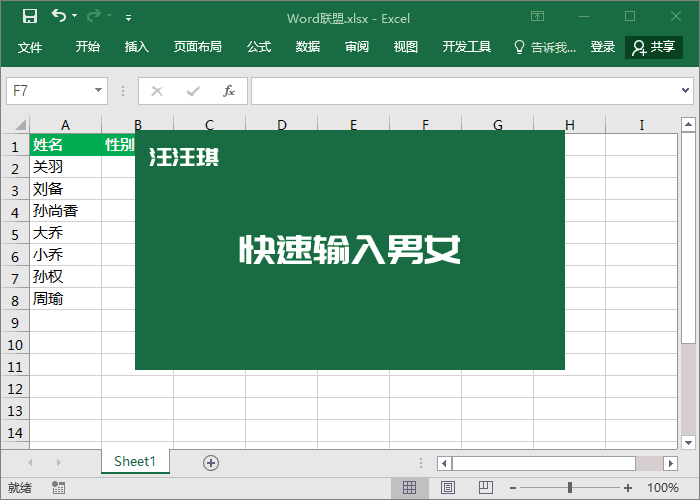The height and width of the screenshot is (500, 700).
Task: Add a new sheet with plus icon
Action: [x=211, y=463]
